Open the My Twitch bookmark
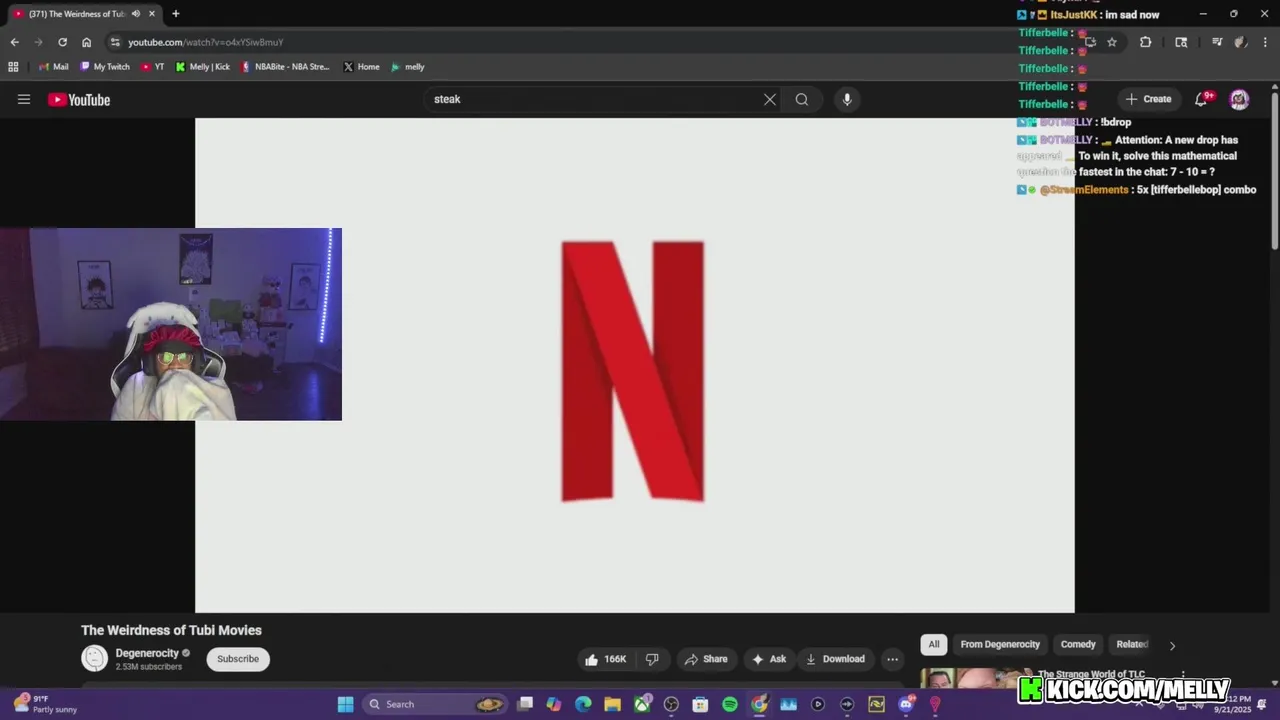The image size is (1280, 720). [x=105, y=67]
